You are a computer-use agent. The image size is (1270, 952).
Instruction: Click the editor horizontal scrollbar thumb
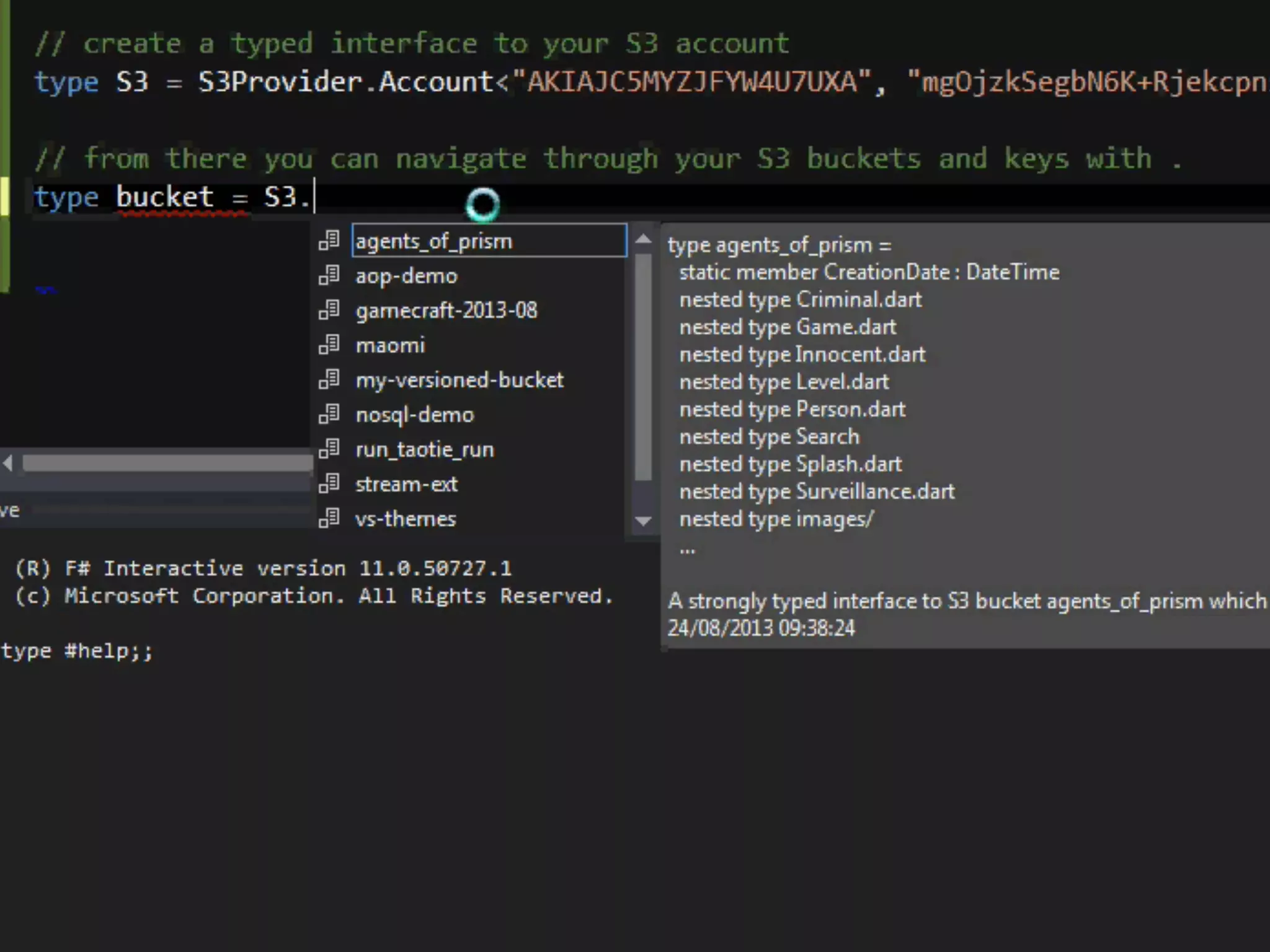[x=166, y=463]
